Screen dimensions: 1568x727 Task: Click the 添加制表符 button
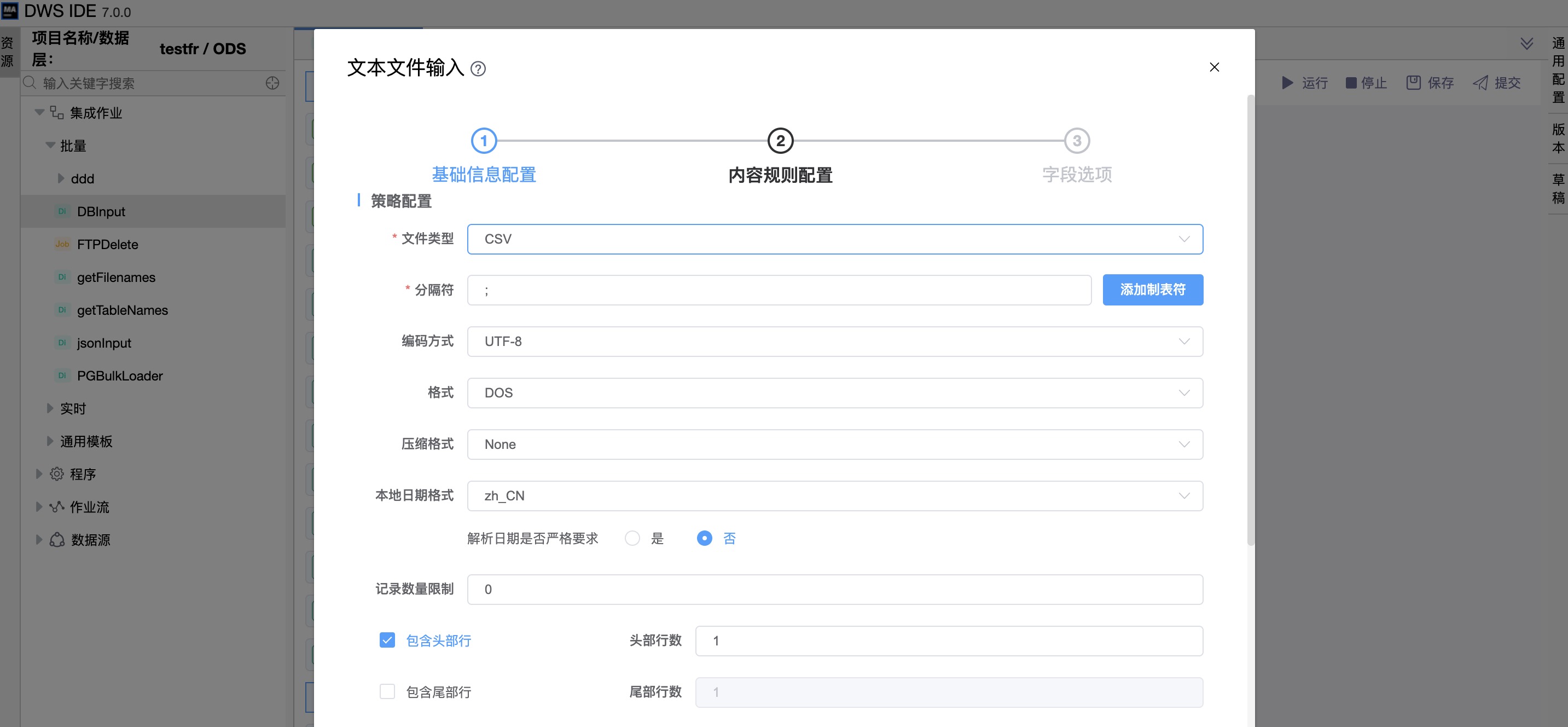point(1152,290)
